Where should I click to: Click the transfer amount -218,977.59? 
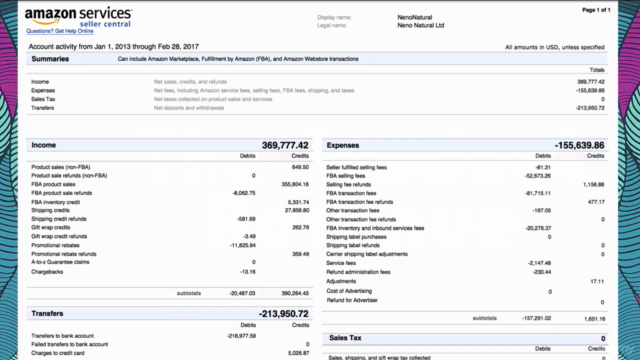coord(241,336)
